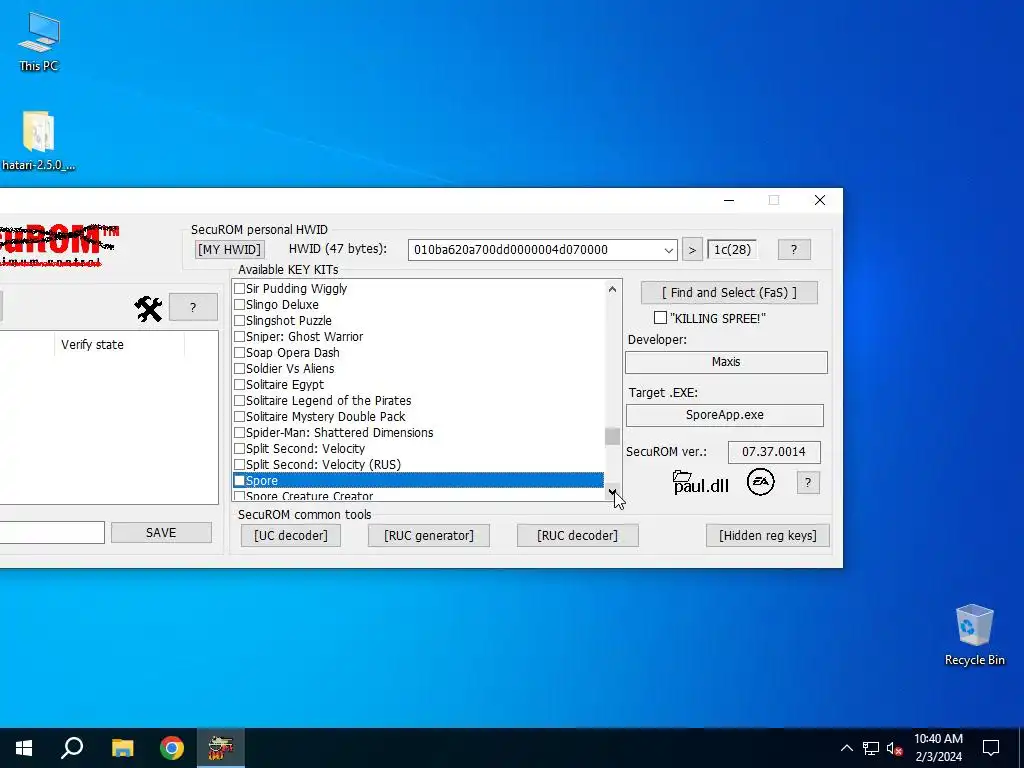The width and height of the screenshot is (1024, 768).
Task: Expand the HWID combo box dropdown
Action: pyautogui.click(x=668, y=250)
